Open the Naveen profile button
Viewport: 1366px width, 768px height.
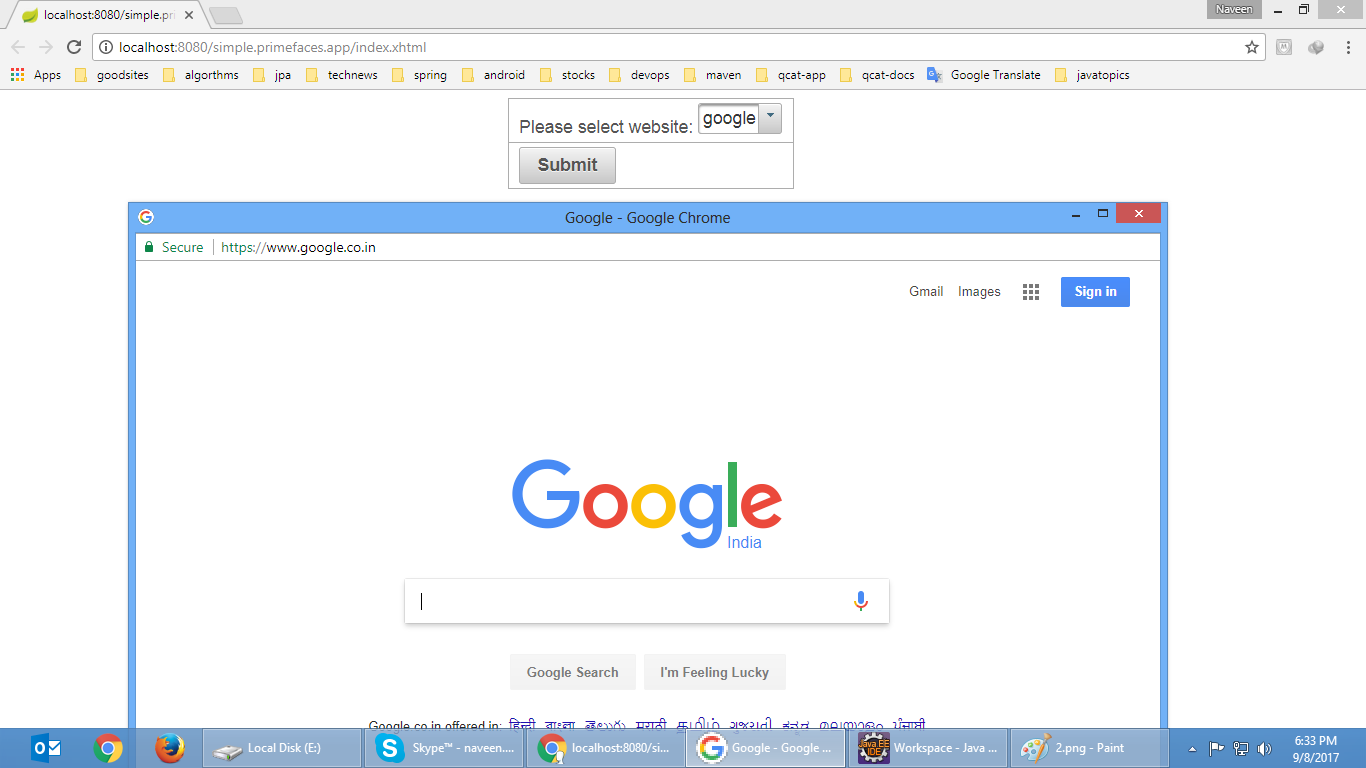click(x=1234, y=9)
